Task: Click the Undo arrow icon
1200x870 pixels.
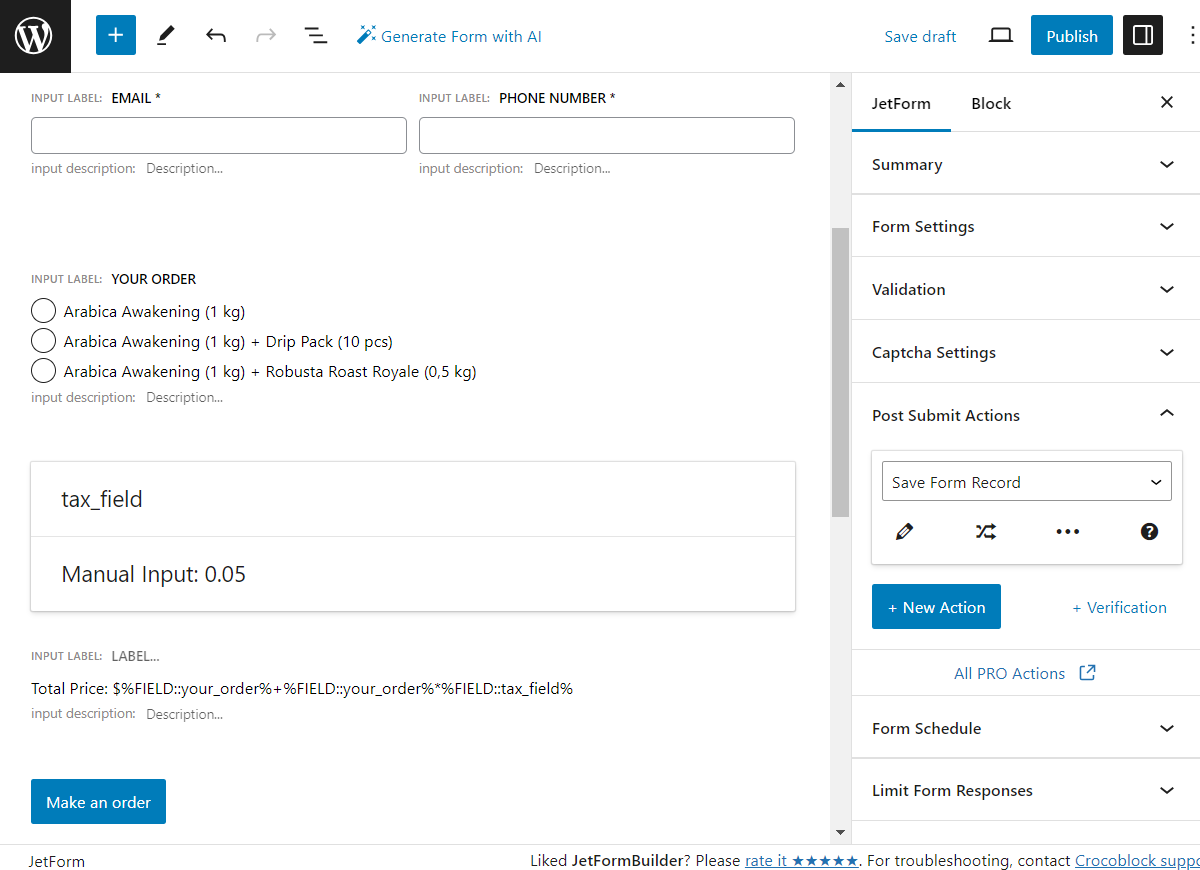Action: tap(215, 35)
